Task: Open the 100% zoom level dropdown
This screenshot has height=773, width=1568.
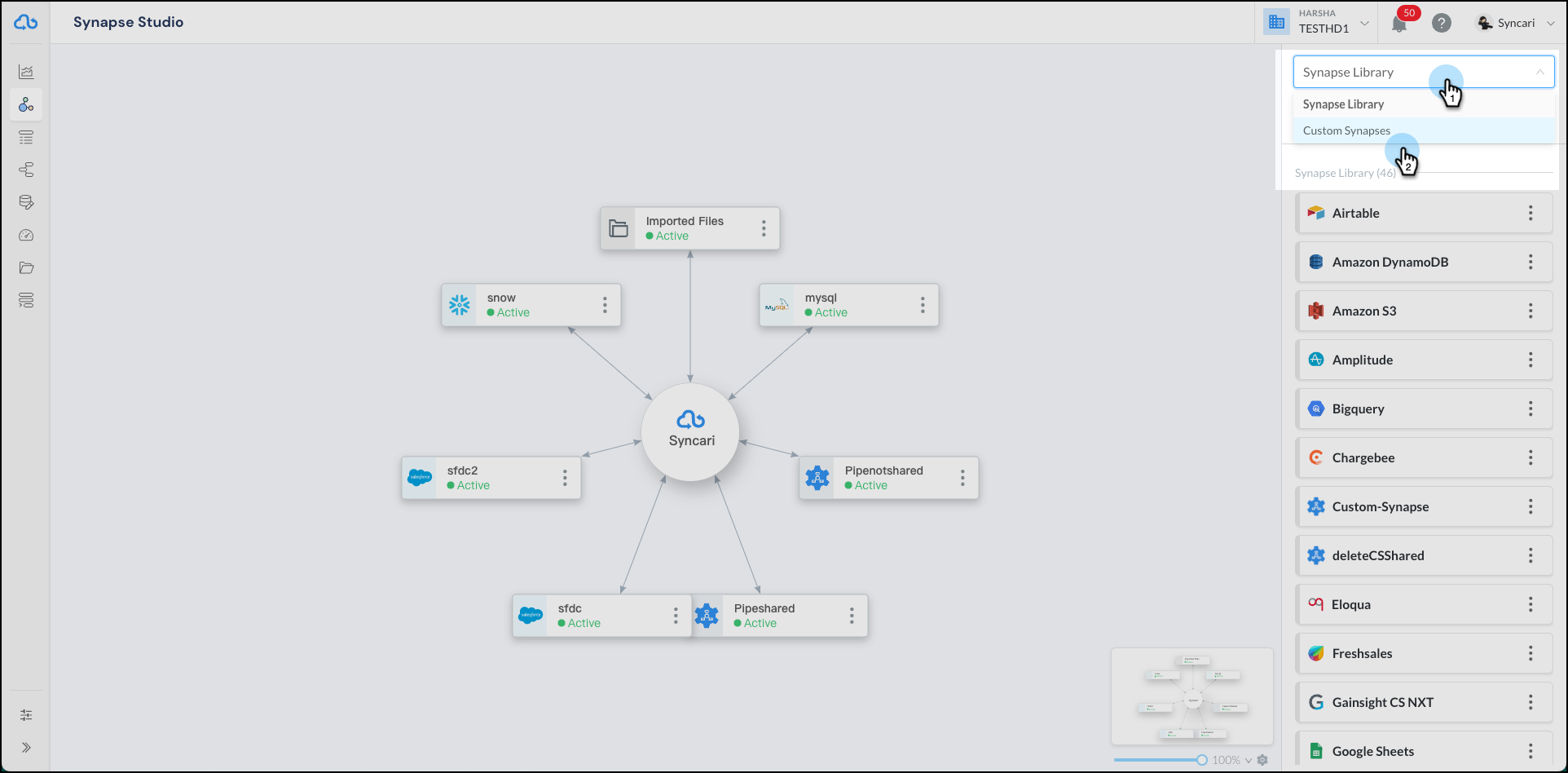Action: [1231, 760]
